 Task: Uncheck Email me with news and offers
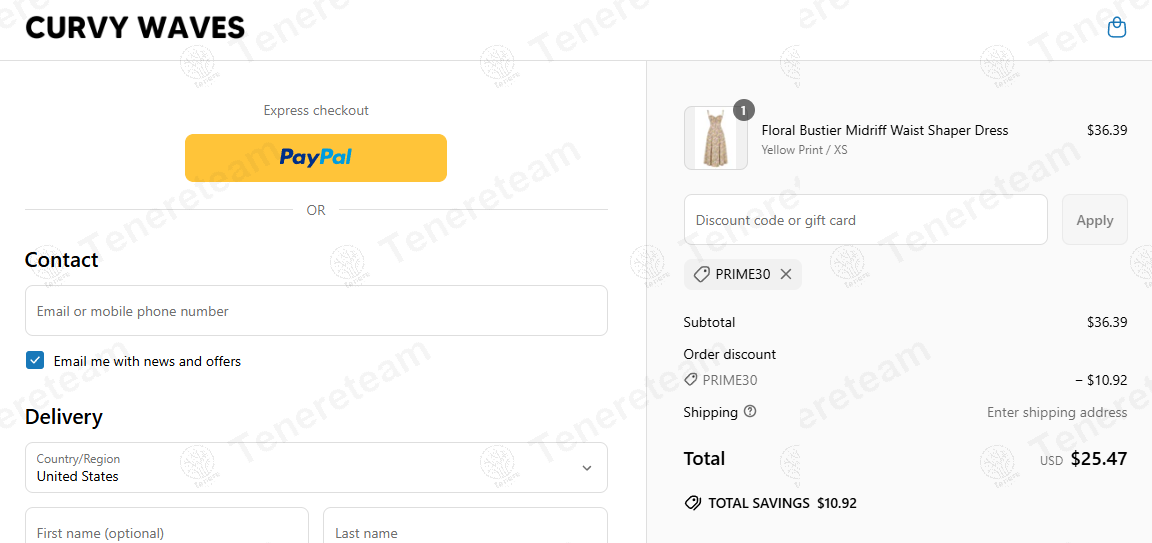[35, 360]
